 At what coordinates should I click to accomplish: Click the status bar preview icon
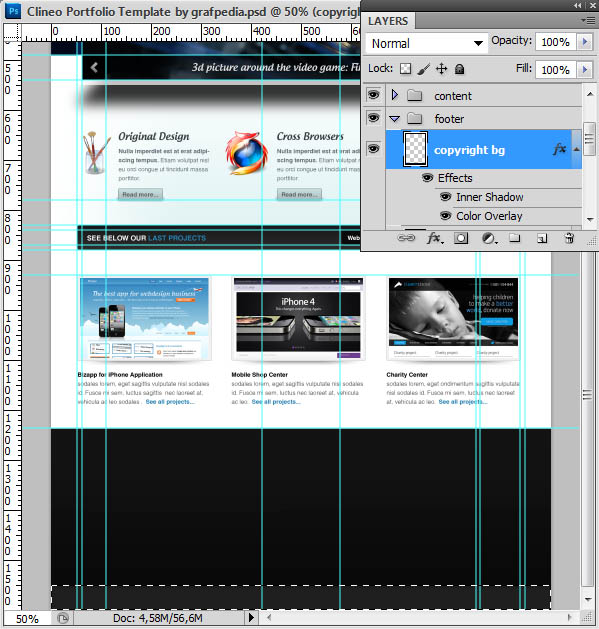63,618
